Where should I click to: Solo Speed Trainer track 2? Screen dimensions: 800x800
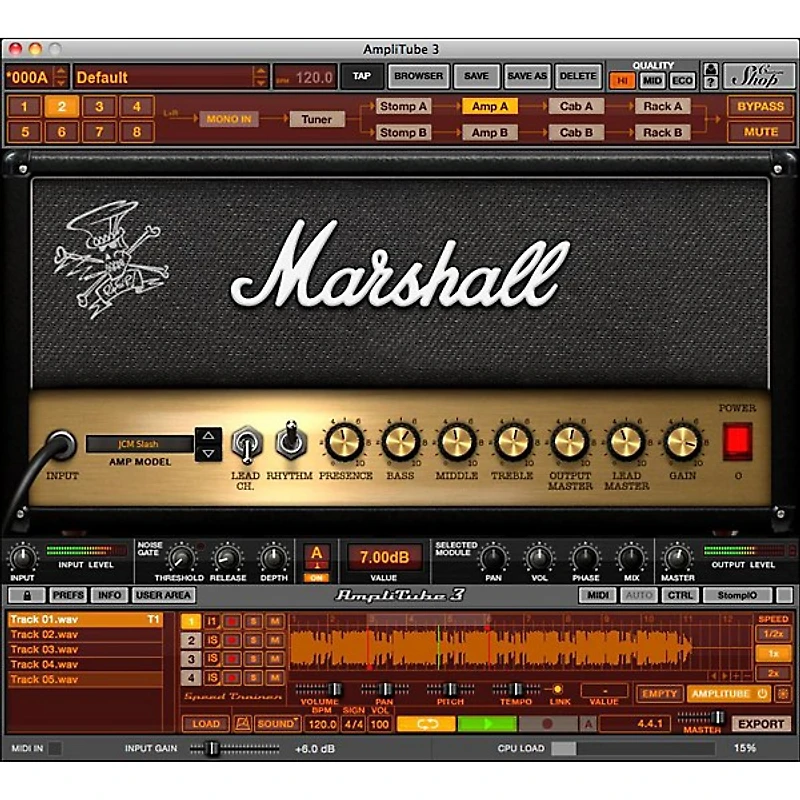click(253, 640)
